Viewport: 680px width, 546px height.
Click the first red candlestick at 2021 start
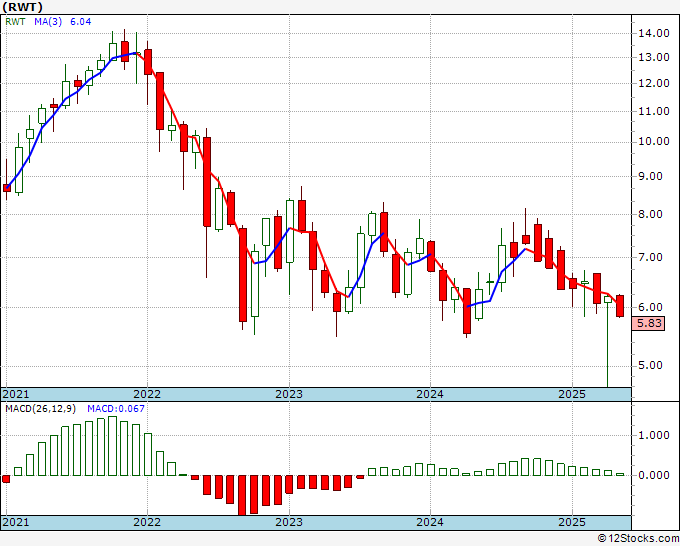[x=7, y=188]
